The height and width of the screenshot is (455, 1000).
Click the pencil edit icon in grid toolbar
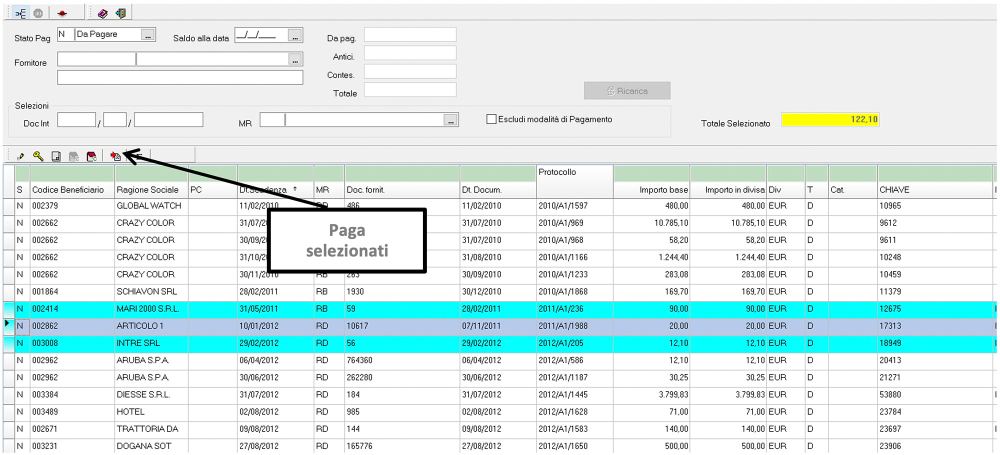point(22,156)
